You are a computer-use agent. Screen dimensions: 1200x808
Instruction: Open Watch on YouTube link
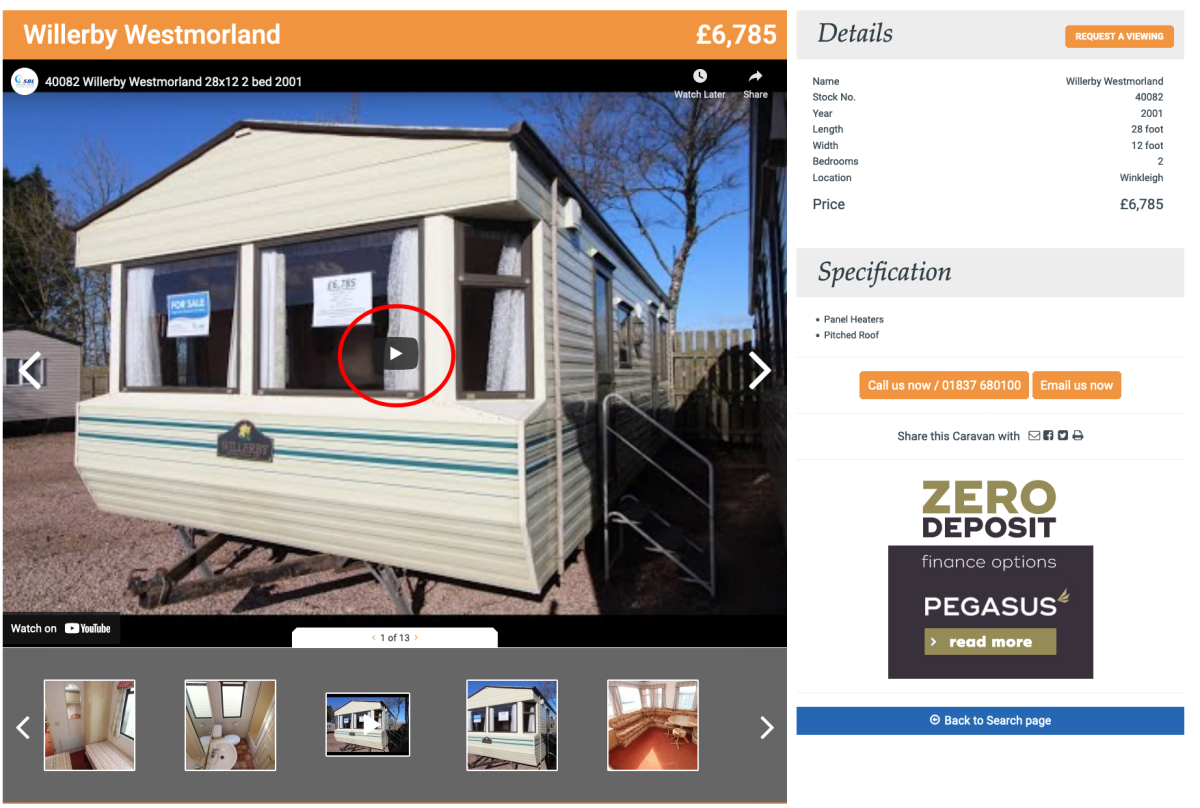[61, 628]
